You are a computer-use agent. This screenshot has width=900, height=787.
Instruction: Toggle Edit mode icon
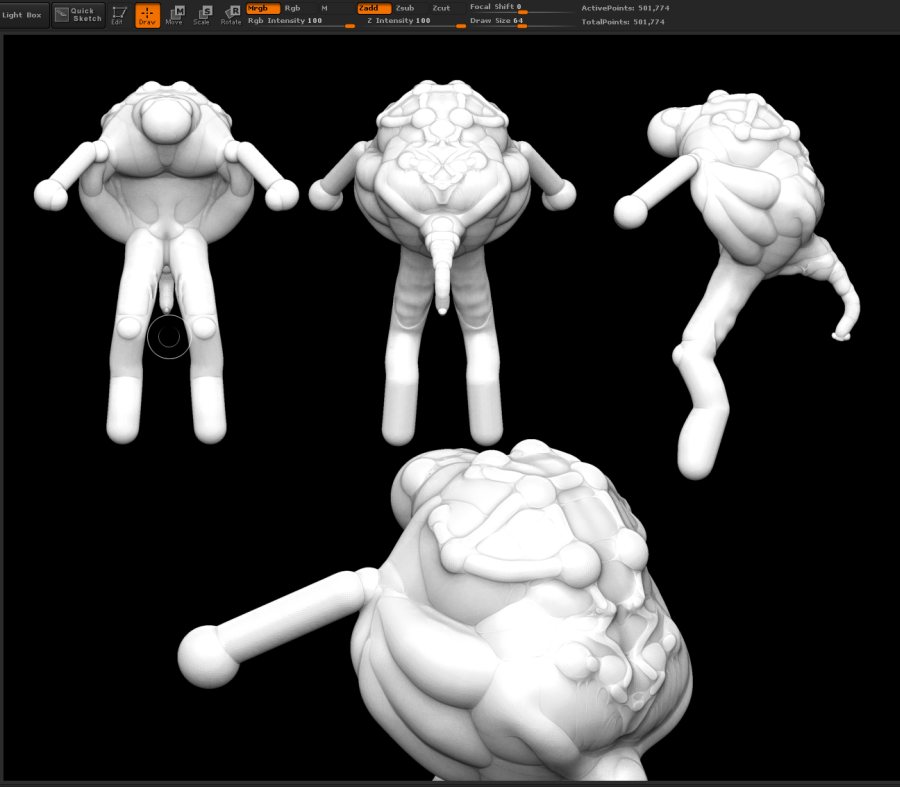pos(119,15)
